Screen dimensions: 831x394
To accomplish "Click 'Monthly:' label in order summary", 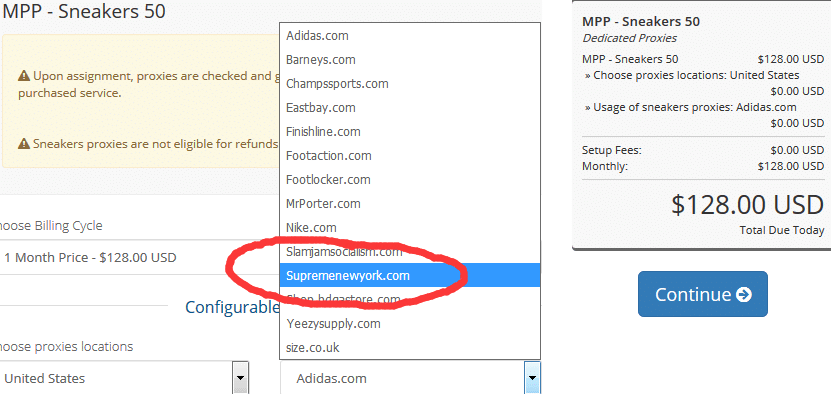I will click(x=605, y=167).
